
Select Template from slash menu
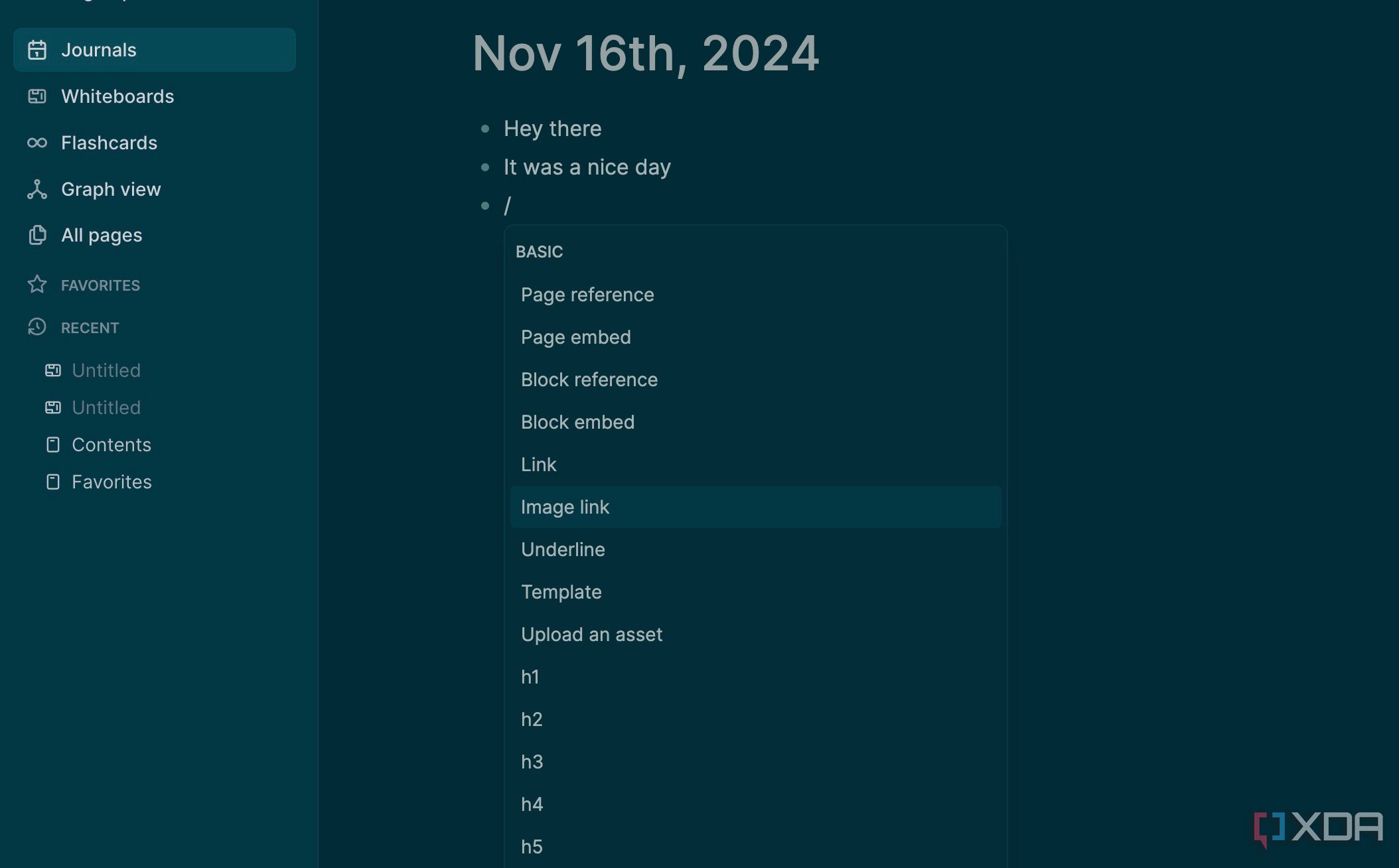pyautogui.click(x=560, y=591)
